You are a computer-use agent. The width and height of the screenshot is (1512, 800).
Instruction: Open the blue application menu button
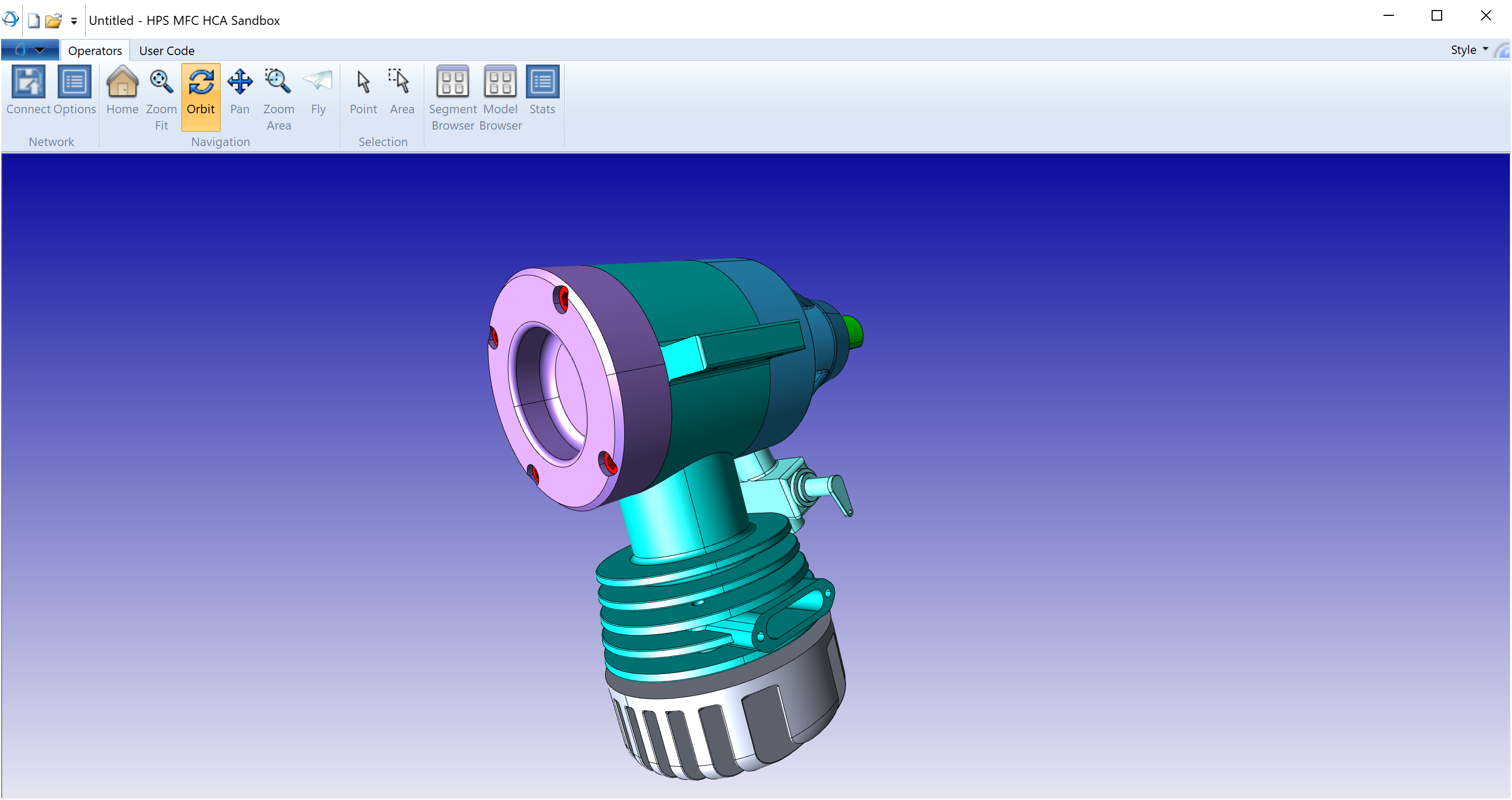click(x=29, y=50)
